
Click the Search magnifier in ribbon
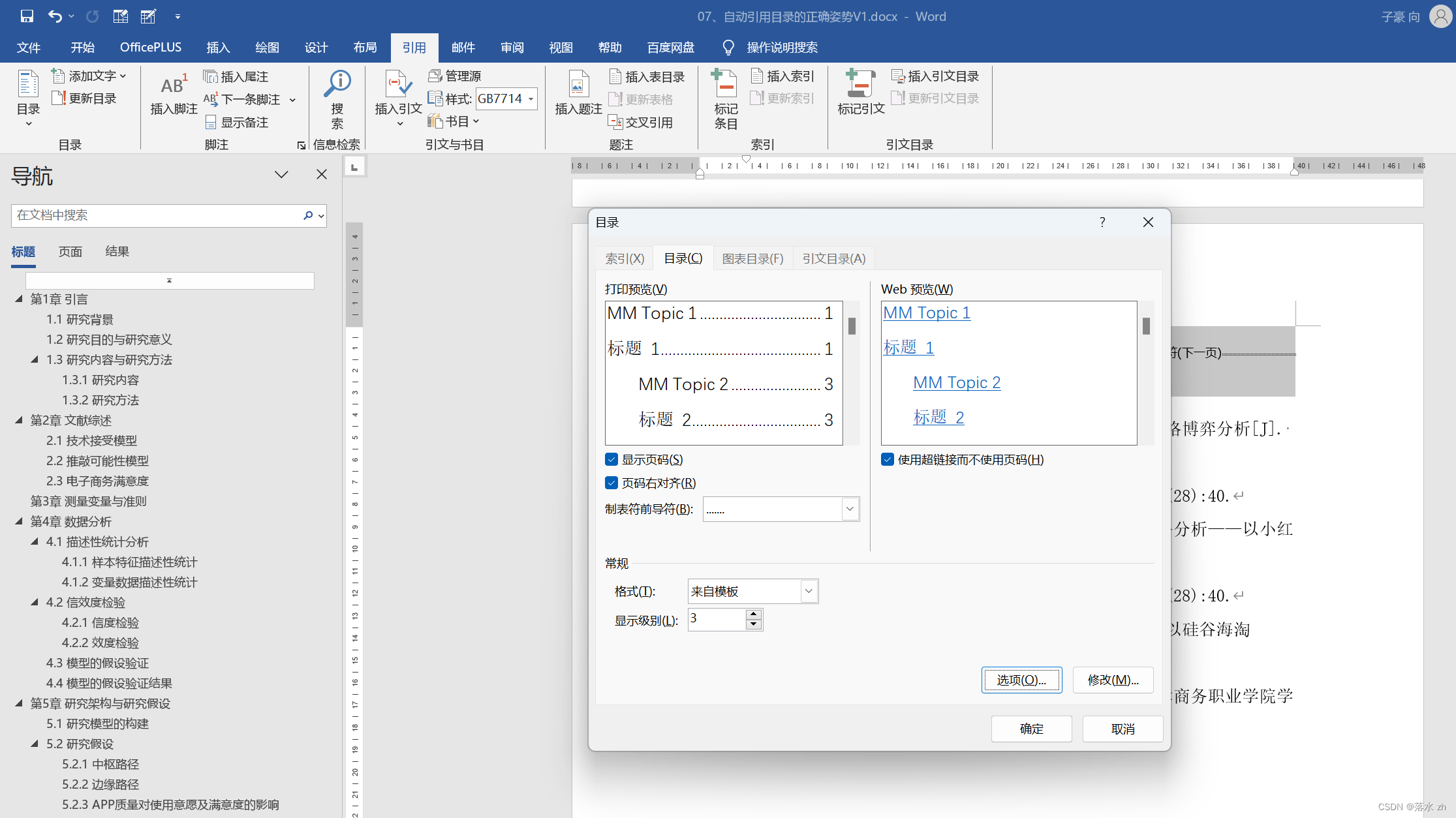tap(337, 83)
